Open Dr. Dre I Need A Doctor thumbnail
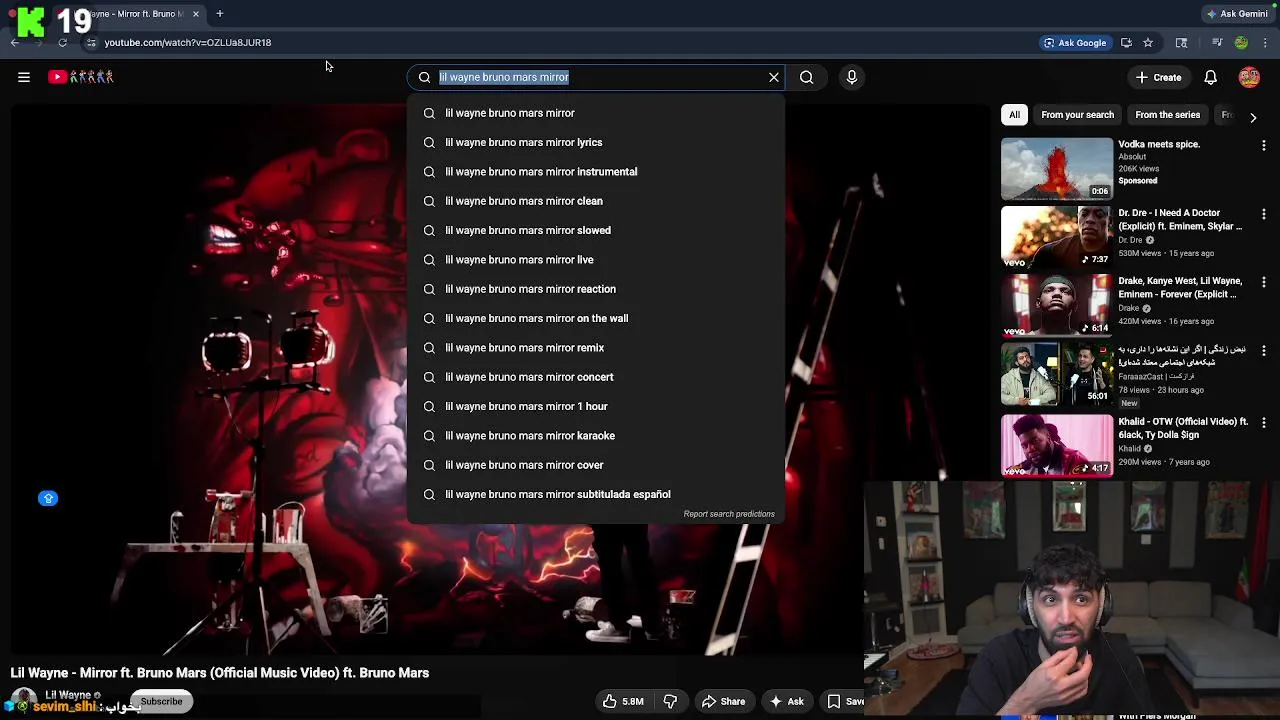Image resolution: width=1280 pixels, height=720 pixels. 1057,237
